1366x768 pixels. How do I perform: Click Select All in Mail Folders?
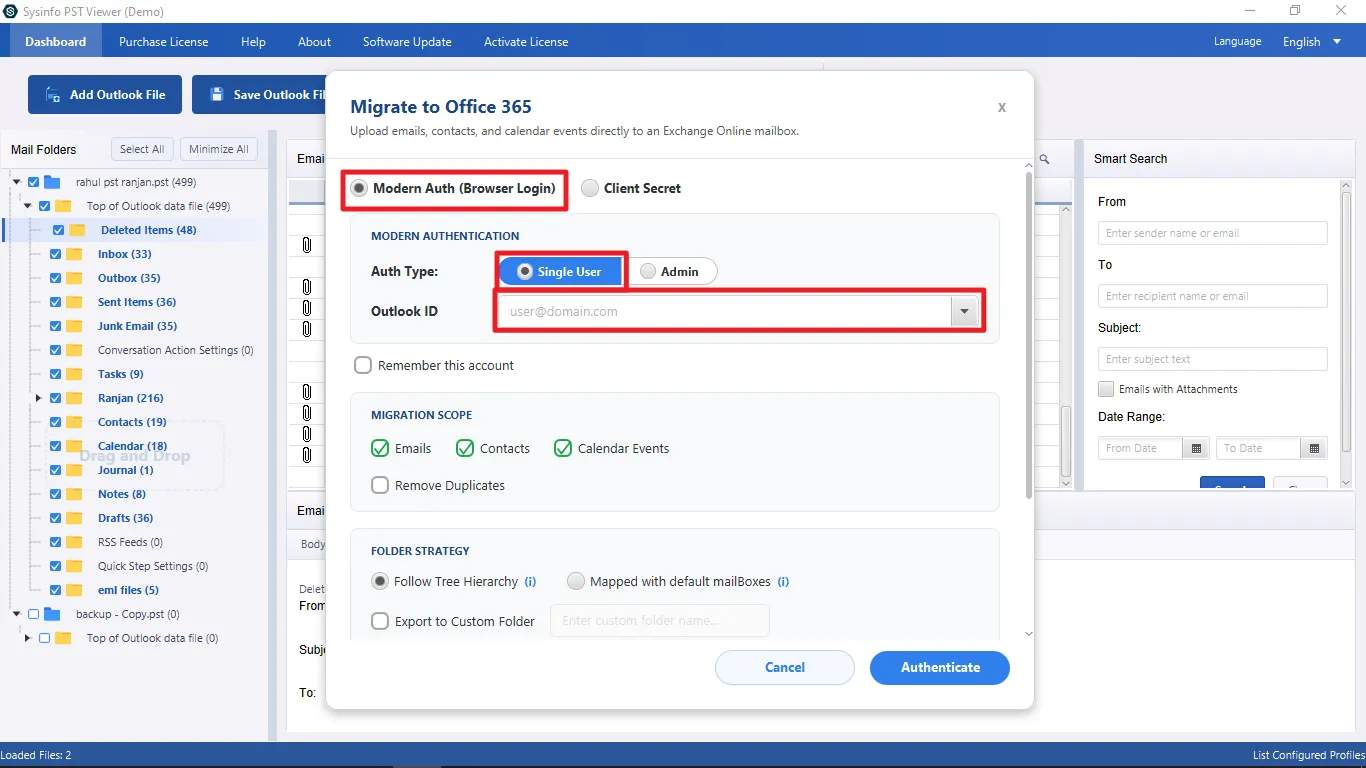(142, 149)
